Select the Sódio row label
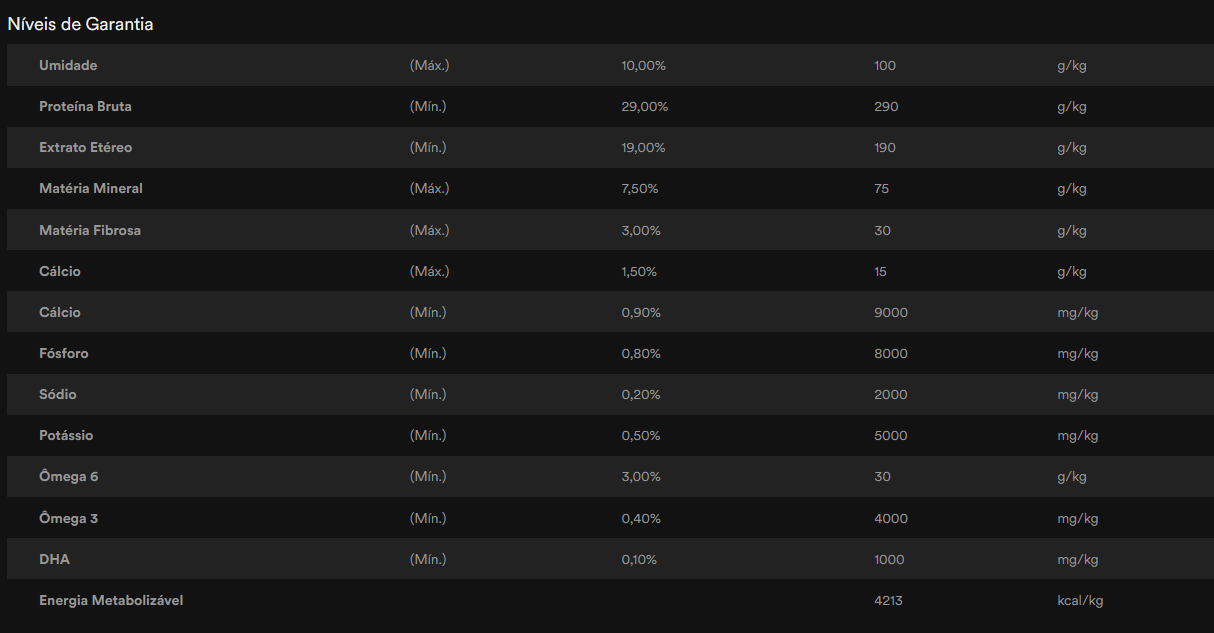This screenshot has width=1214, height=633. pyautogui.click(x=58, y=394)
